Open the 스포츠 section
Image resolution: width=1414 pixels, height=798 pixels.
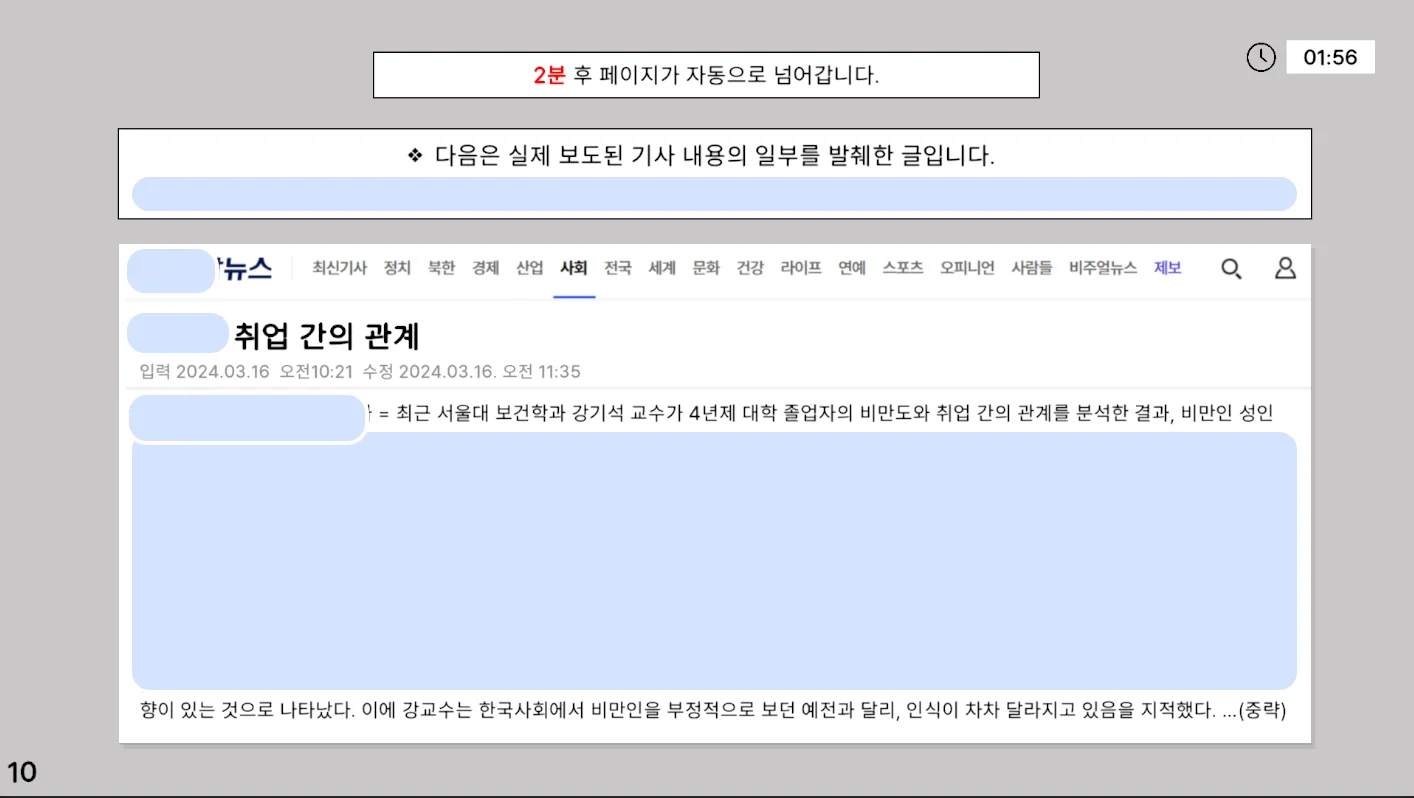[903, 268]
